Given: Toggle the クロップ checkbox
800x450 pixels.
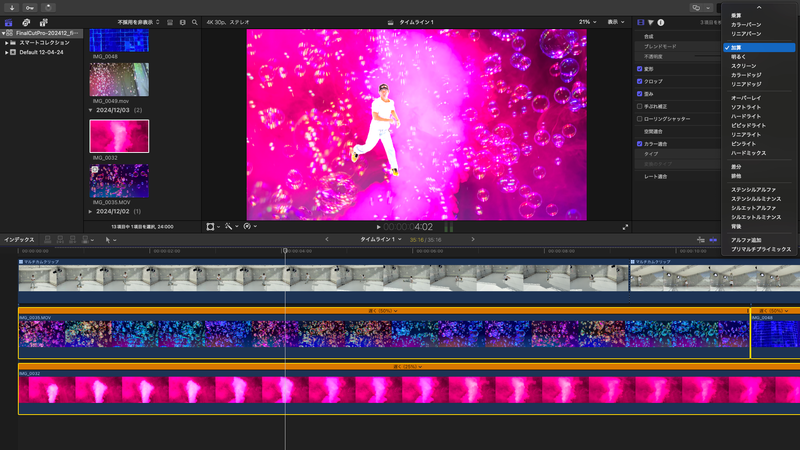Looking at the screenshot, I should coord(639,81).
